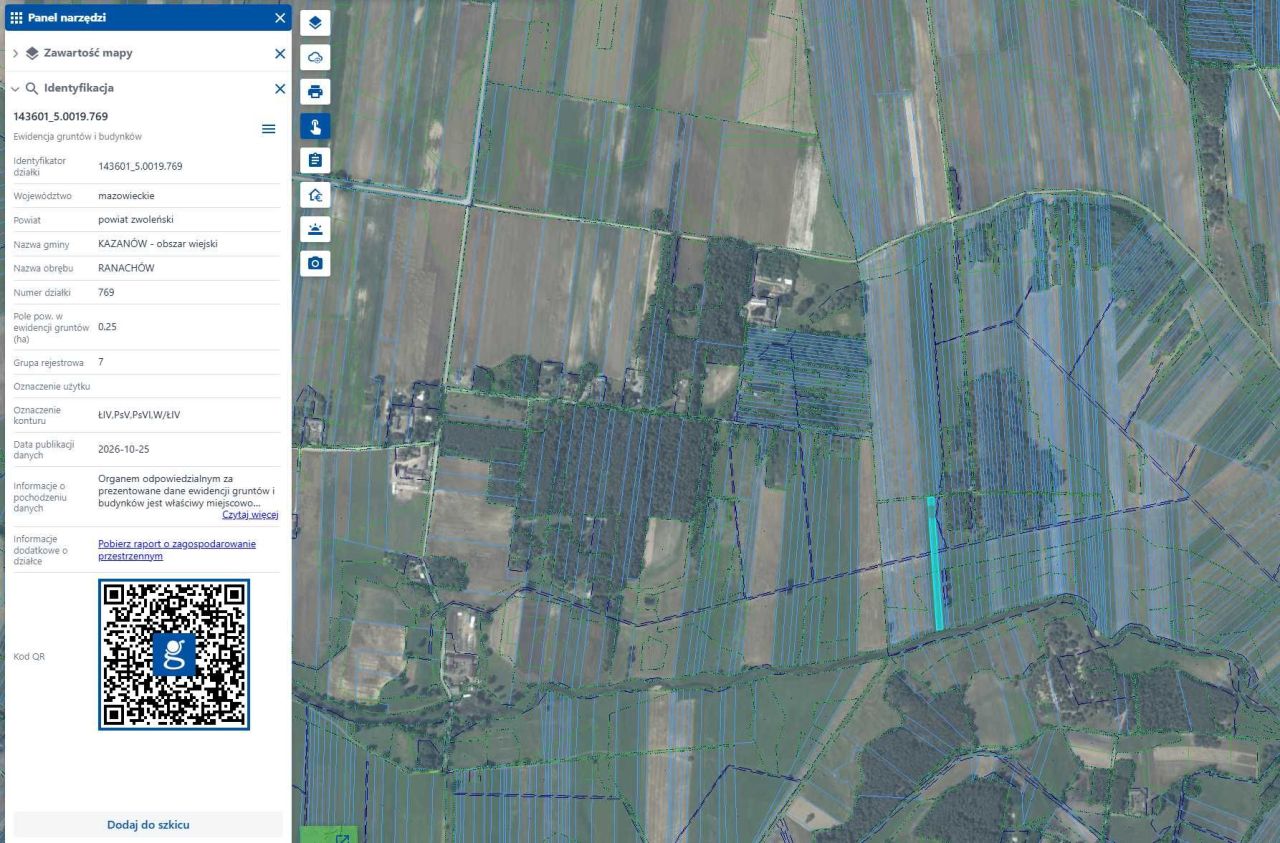Screen dimensions: 1280x843
Task: Open the clipboard report tool
Action: click(x=315, y=160)
